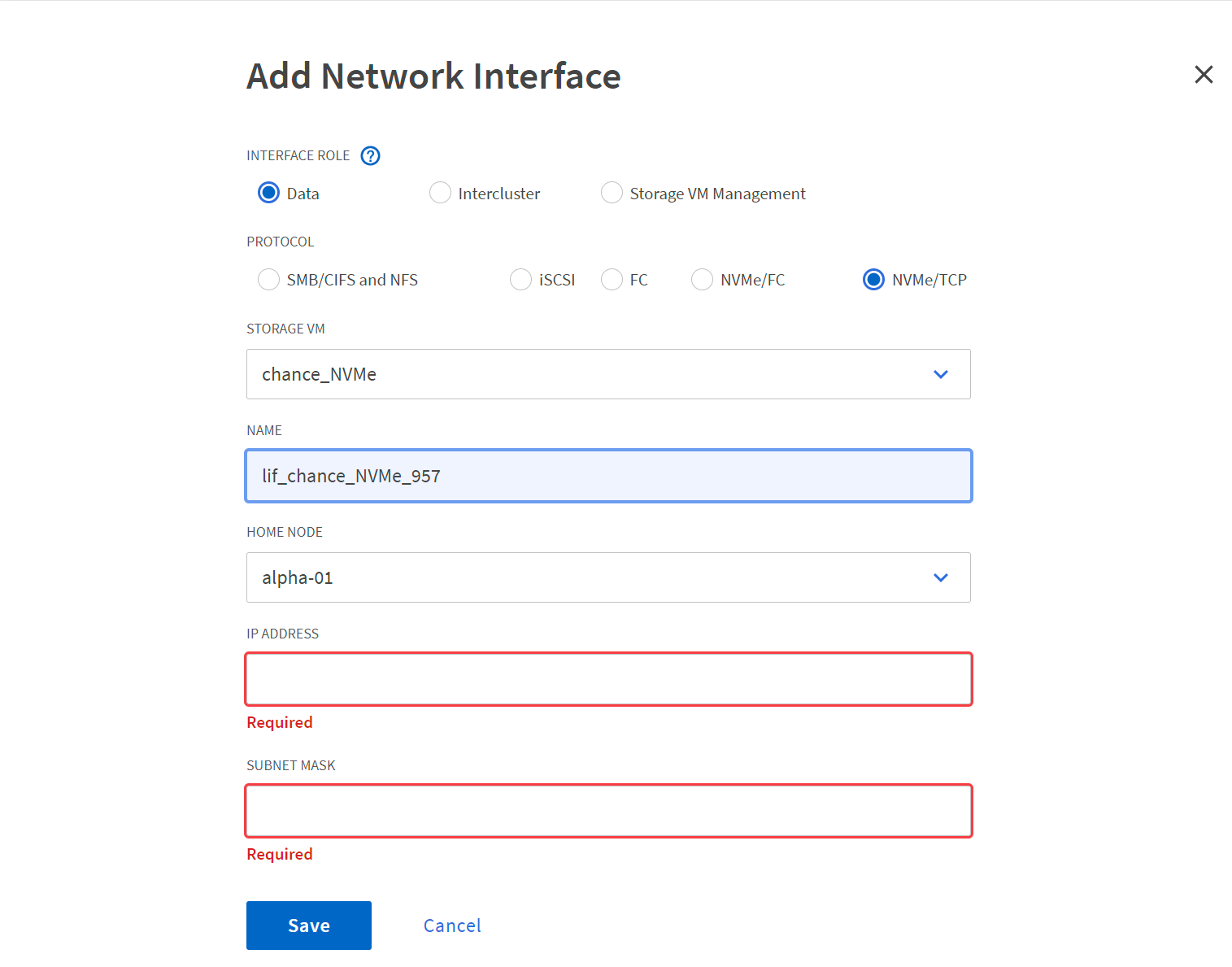The image size is (1232, 967).
Task: Click the Cancel link
Action: [452, 926]
